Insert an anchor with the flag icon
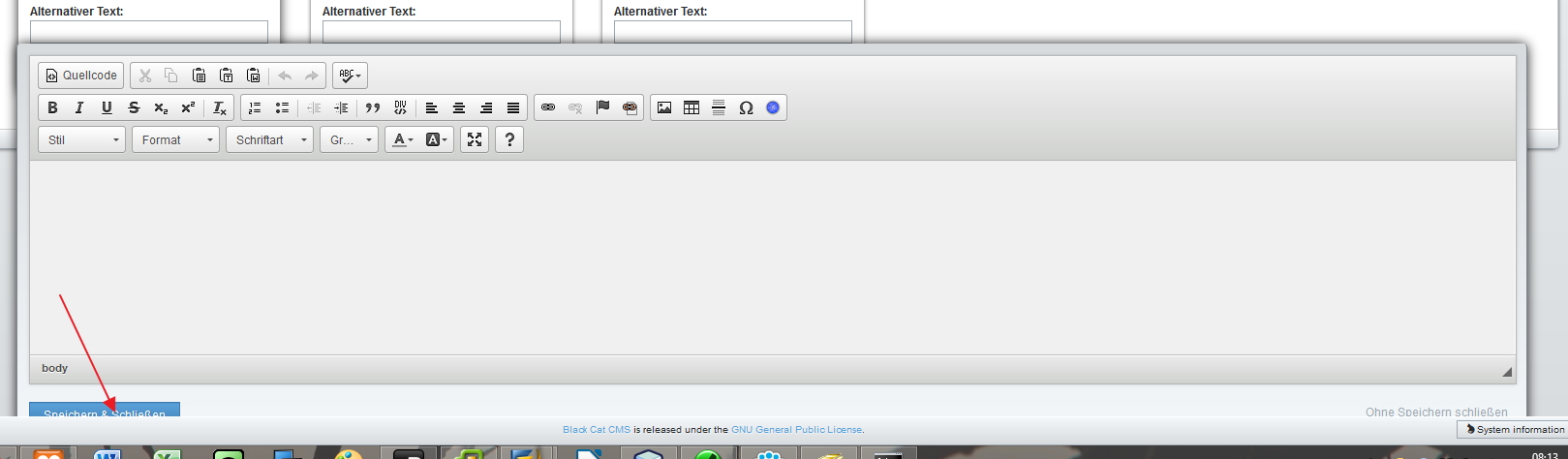The image size is (1568, 459). point(602,107)
